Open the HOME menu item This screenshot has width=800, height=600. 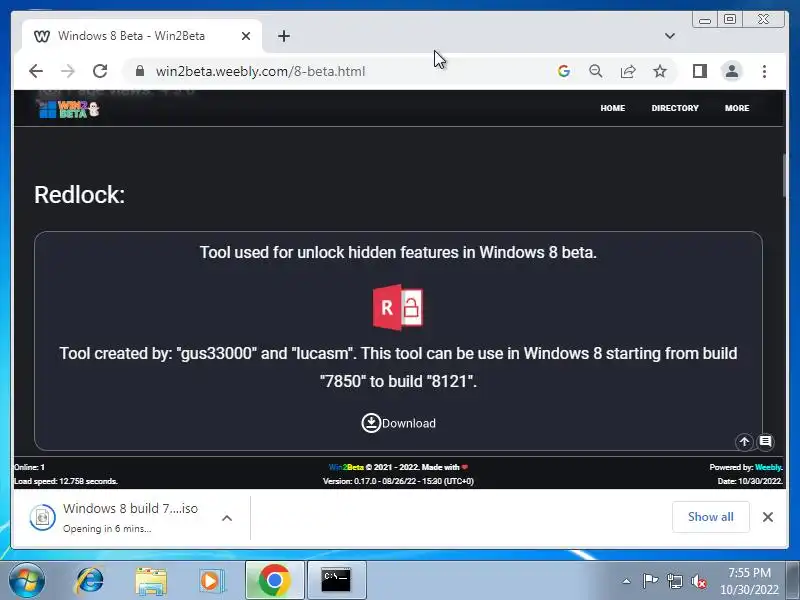click(x=612, y=108)
